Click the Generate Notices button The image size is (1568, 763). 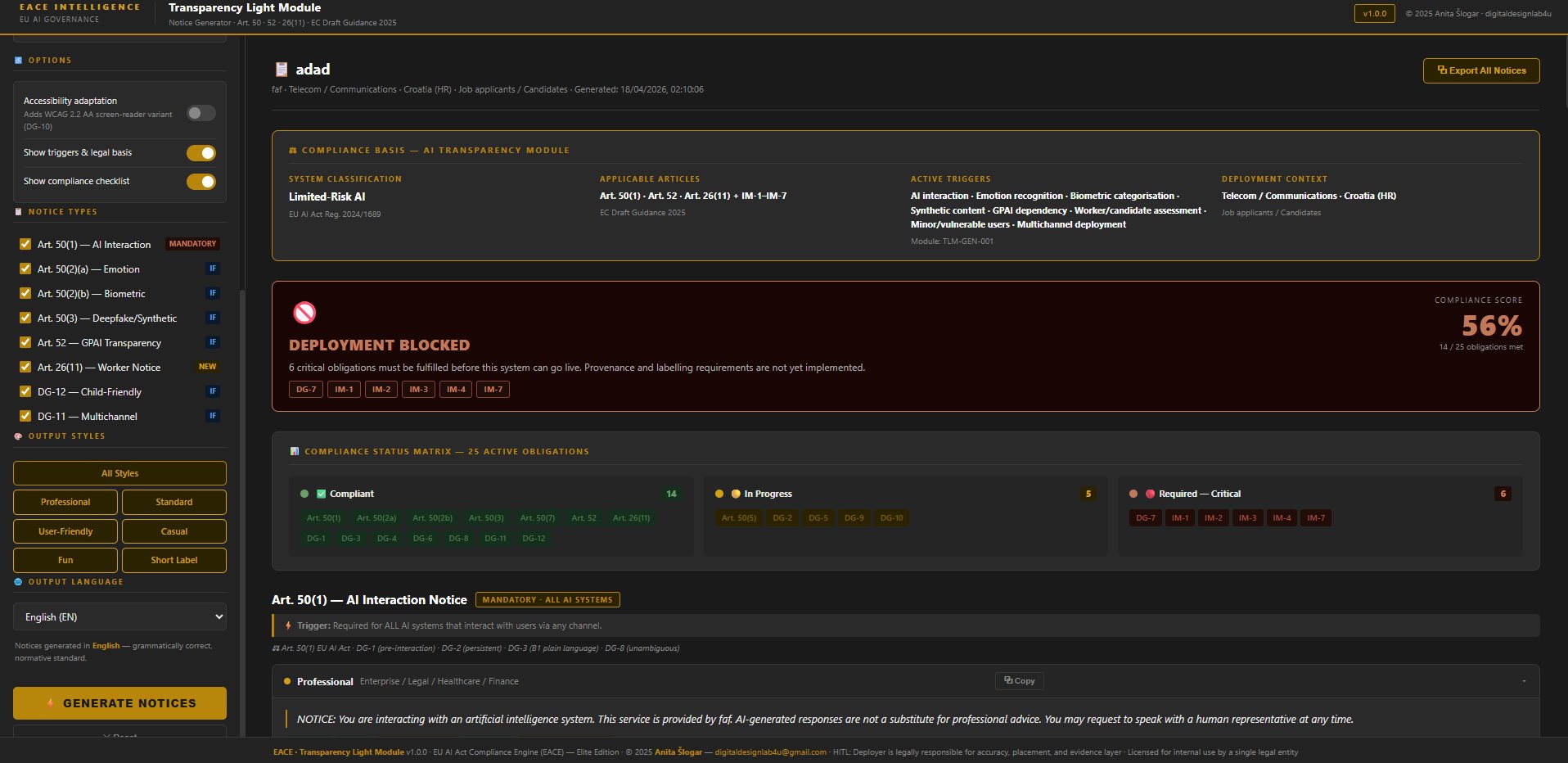point(119,702)
